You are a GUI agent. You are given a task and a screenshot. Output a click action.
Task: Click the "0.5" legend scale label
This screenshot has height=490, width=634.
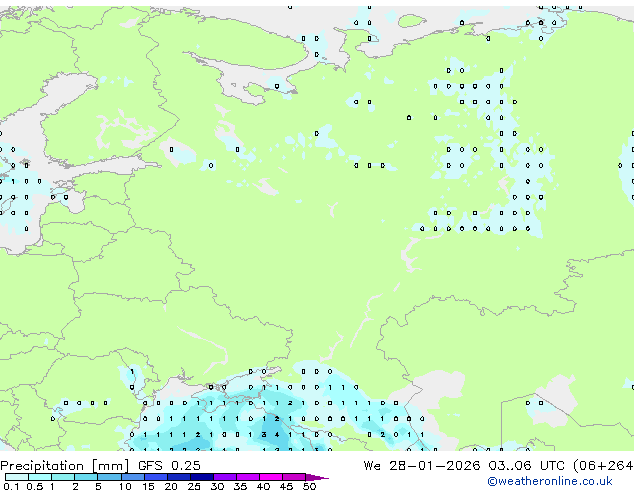35,486
